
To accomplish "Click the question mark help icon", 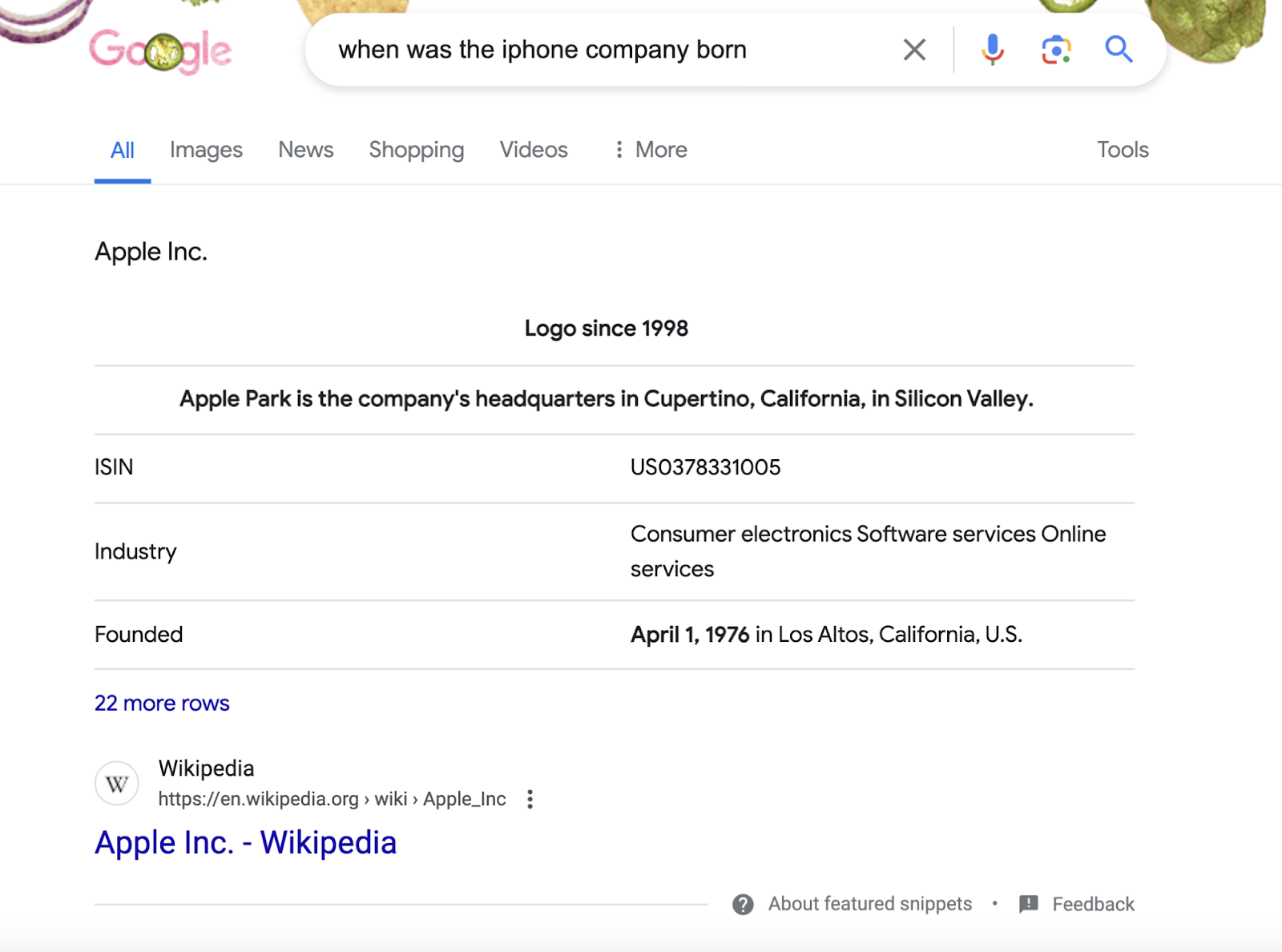I will tap(743, 904).
